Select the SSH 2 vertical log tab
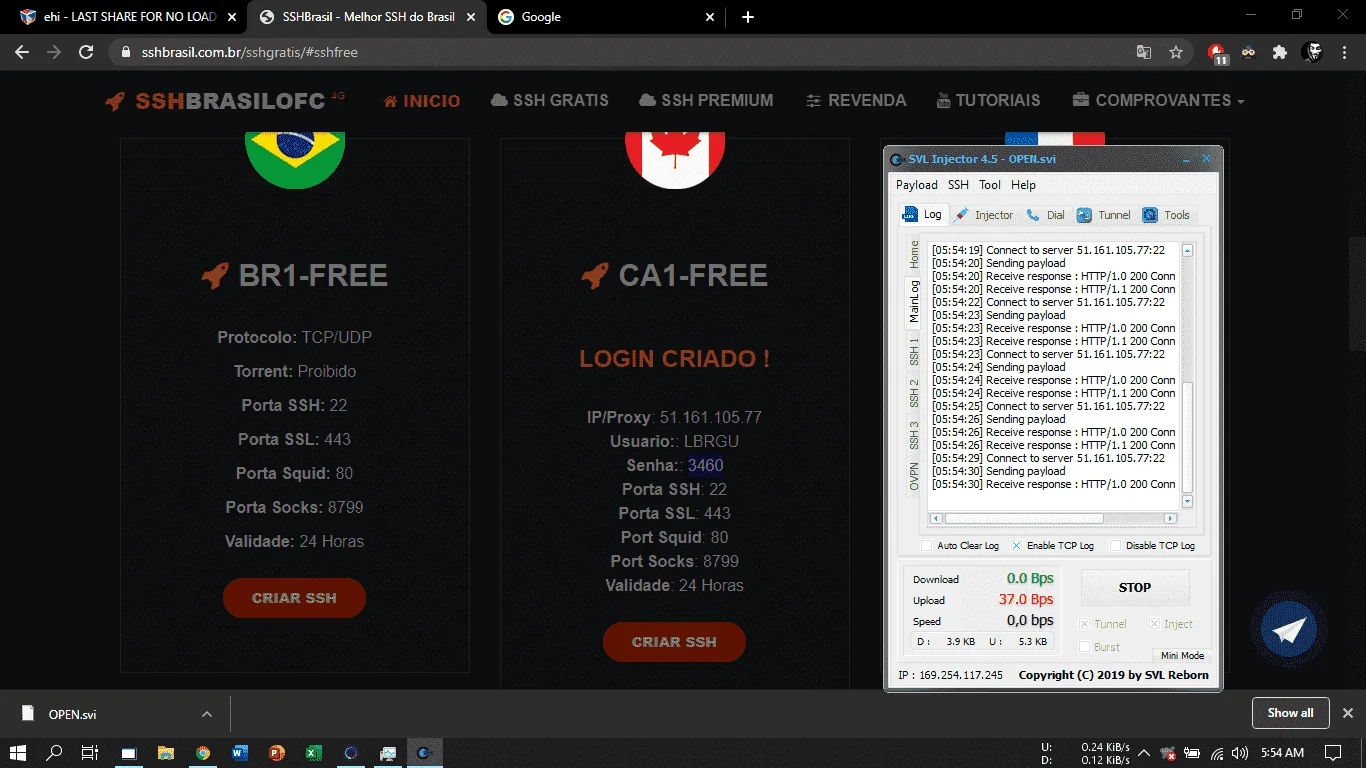Screen dimensions: 1366x768 (914, 393)
